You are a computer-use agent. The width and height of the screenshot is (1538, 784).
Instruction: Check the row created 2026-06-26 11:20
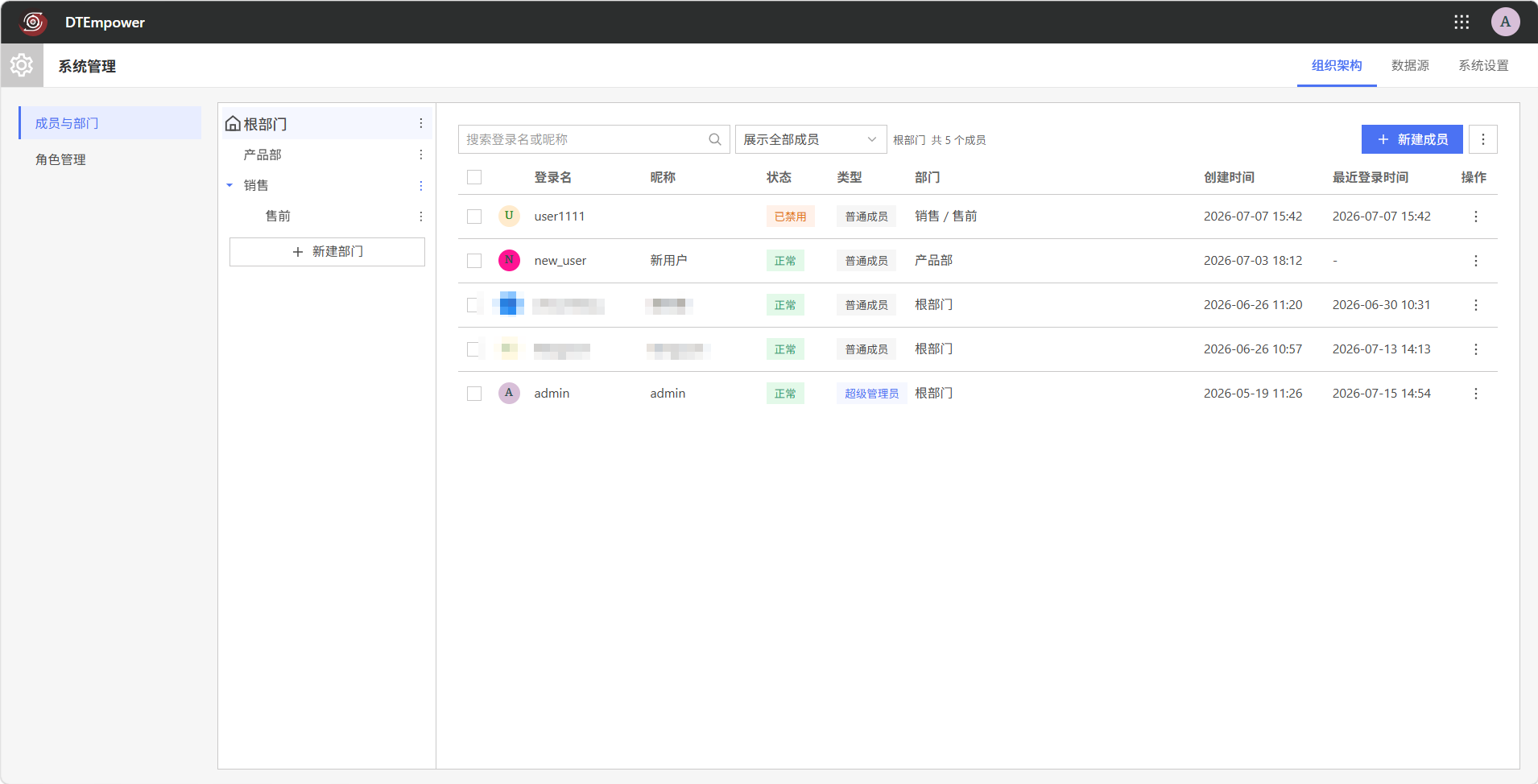[x=474, y=305]
